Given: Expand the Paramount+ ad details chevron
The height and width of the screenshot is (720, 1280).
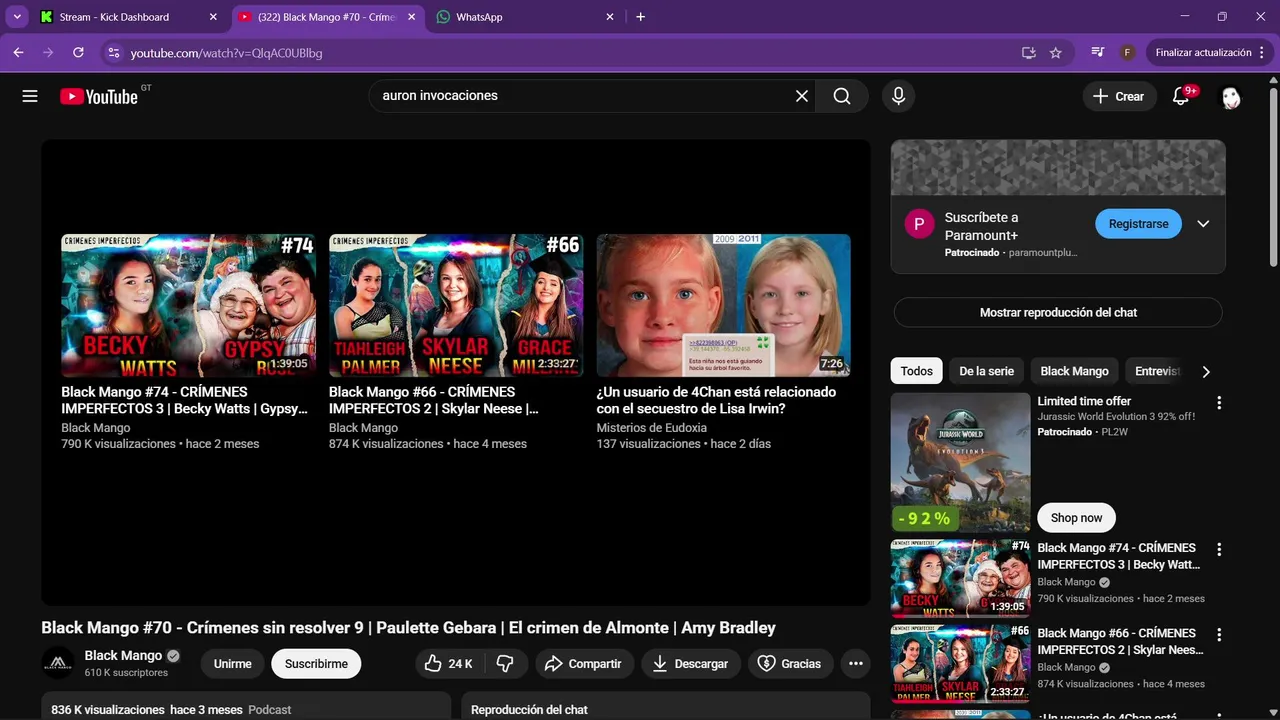Looking at the screenshot, I should tap(1203, 224).
